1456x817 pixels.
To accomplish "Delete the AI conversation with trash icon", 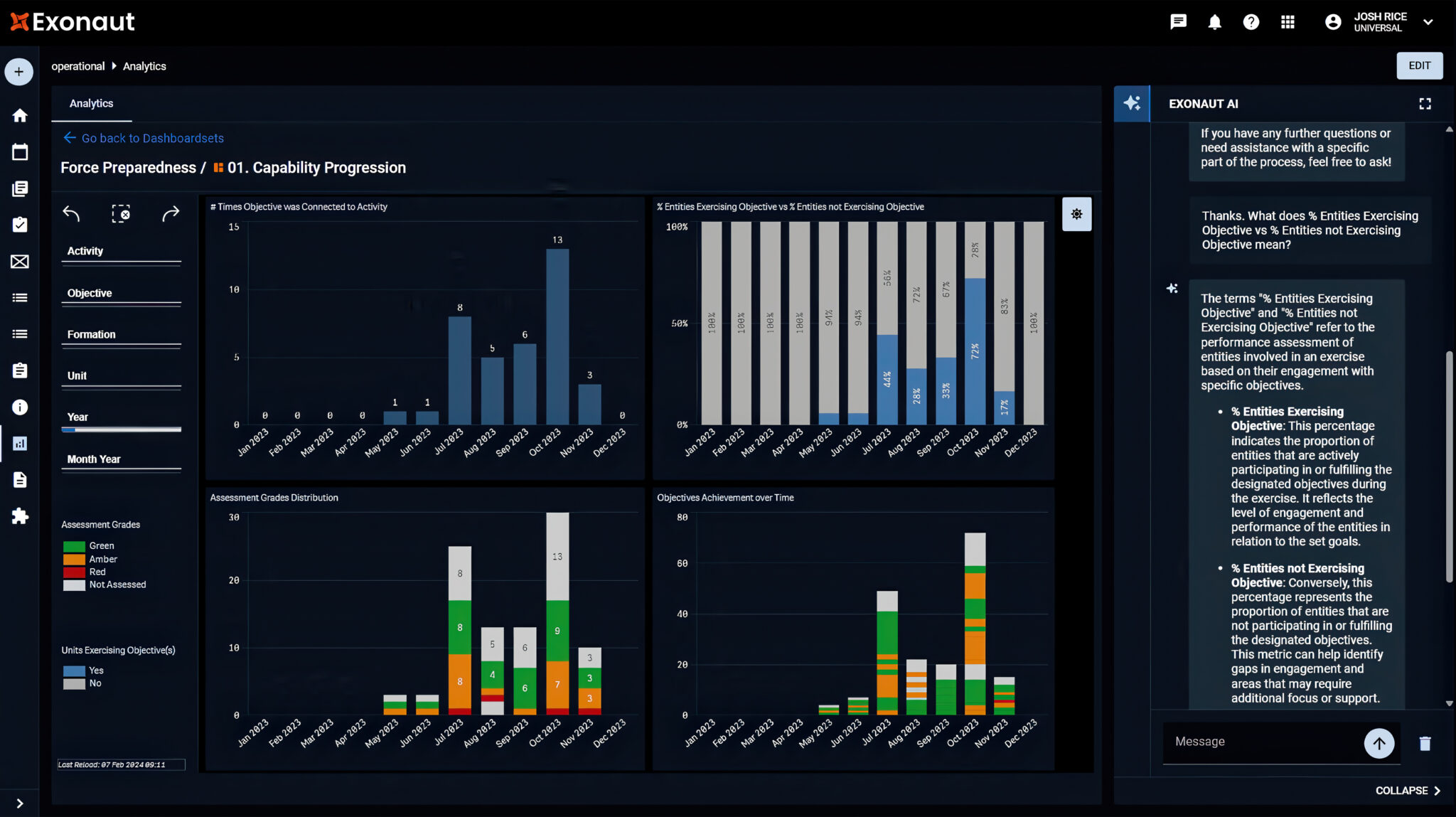I will click(x=1425, y=743).
